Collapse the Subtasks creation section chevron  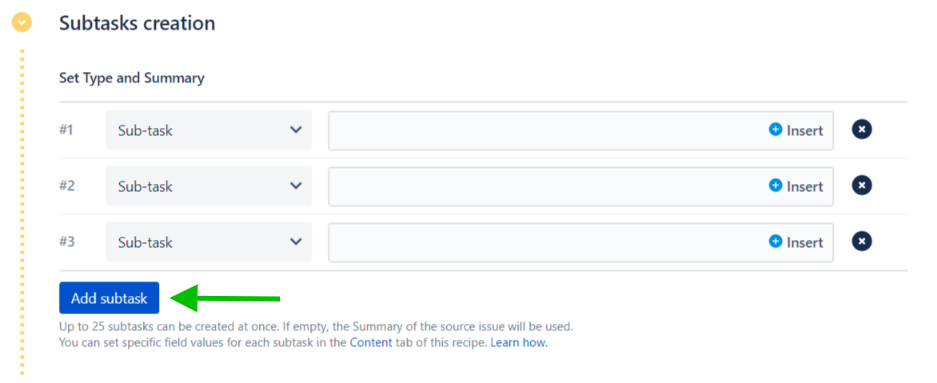(22, 23)
